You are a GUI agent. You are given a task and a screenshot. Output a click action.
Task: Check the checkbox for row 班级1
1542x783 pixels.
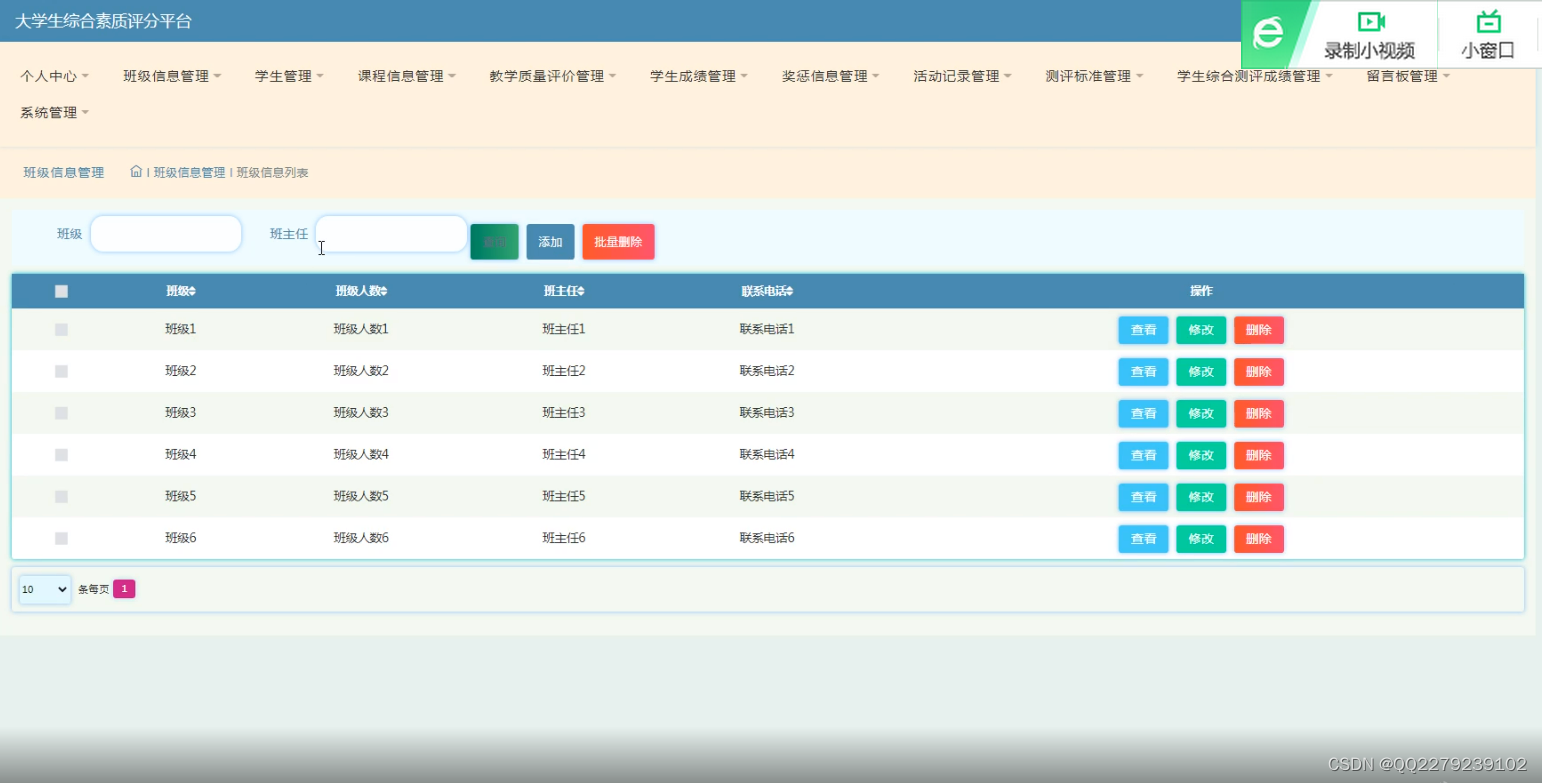pos(61,329)
